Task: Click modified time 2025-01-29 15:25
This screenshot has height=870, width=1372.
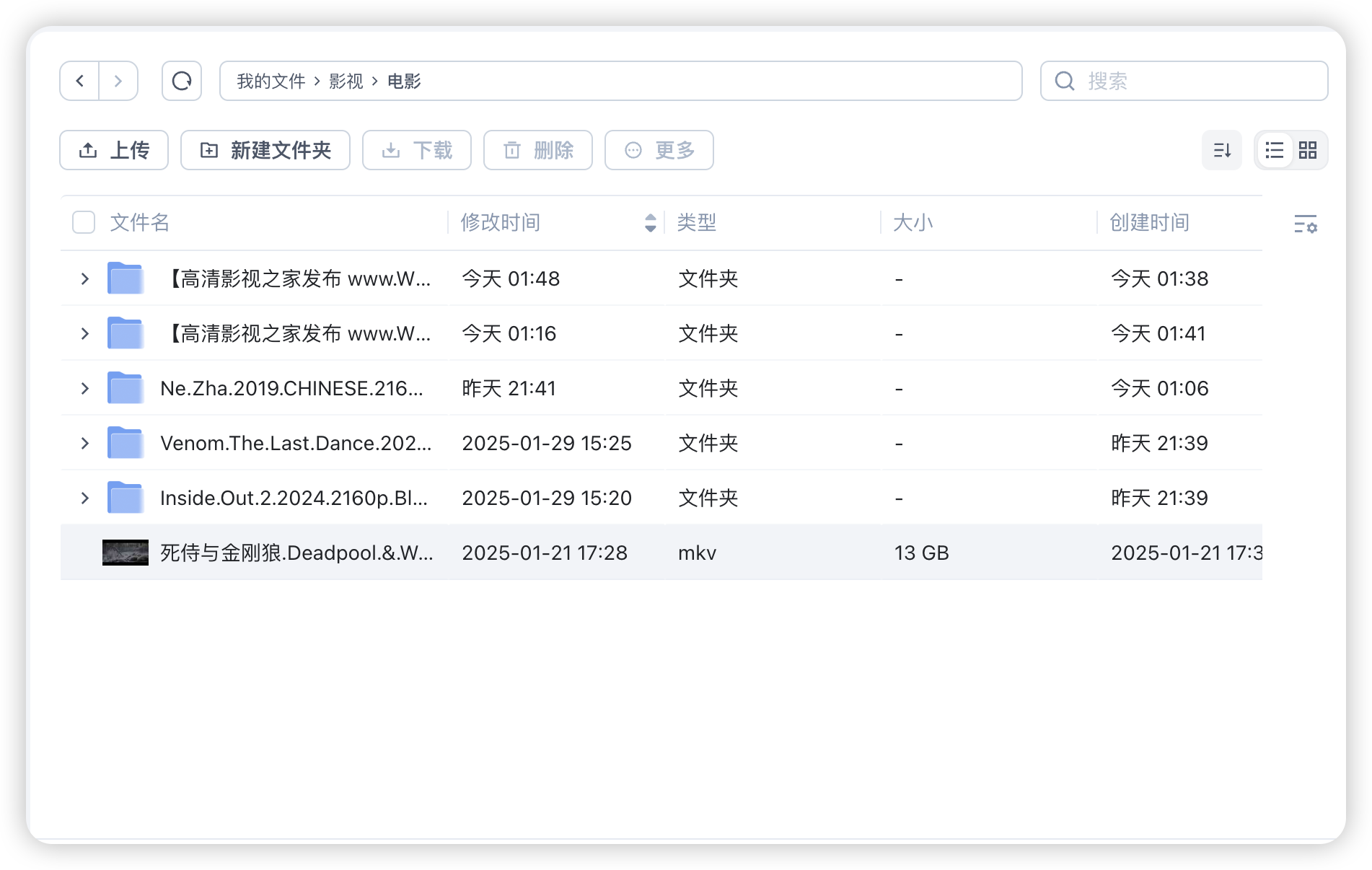Action: coord(547,443)
